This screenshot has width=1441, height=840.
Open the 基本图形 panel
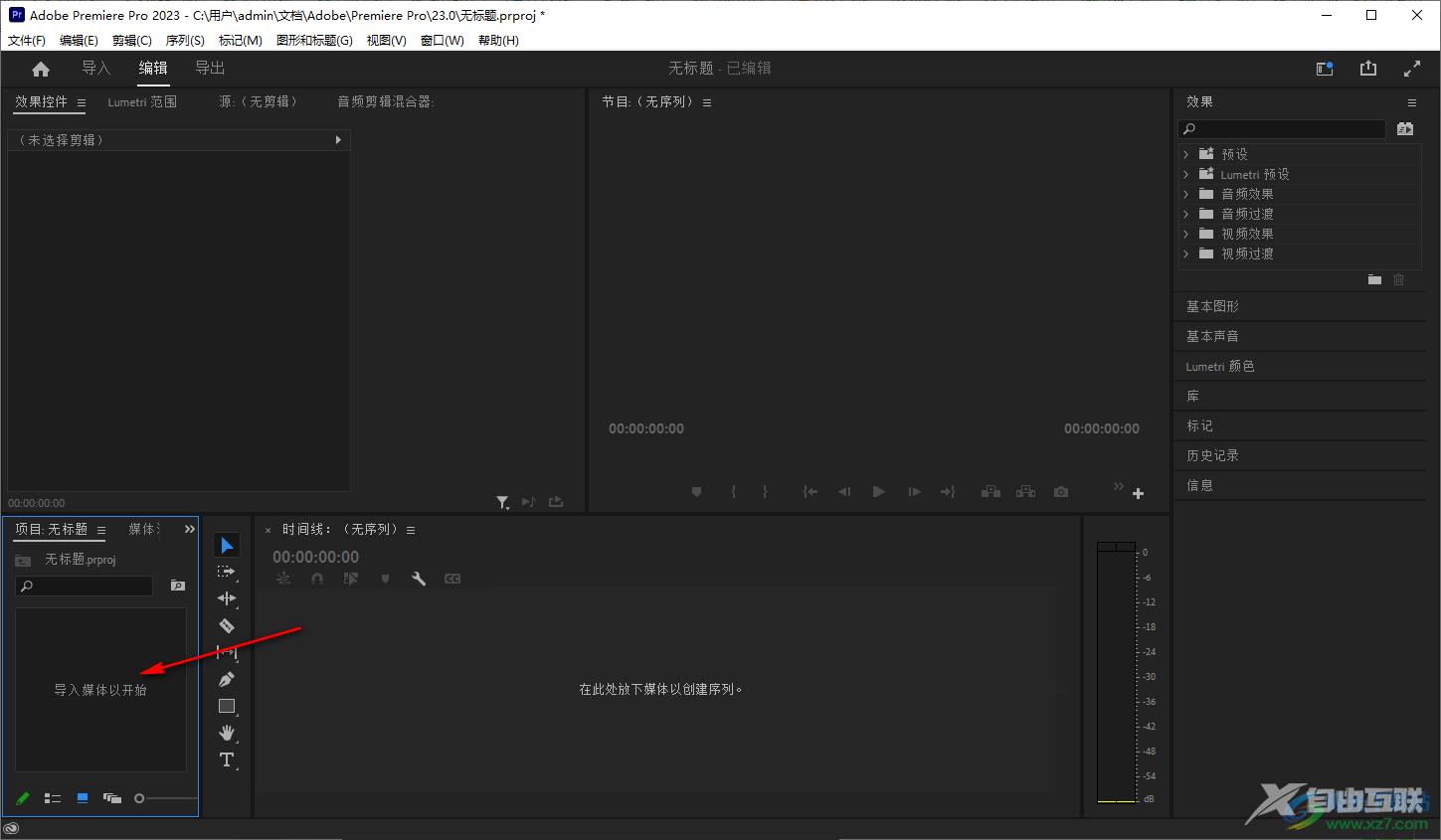coord(1212,306)
